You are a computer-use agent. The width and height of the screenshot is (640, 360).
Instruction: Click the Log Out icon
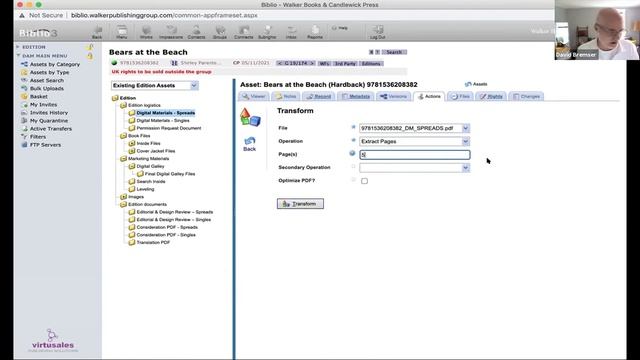(x=378, y=32)
